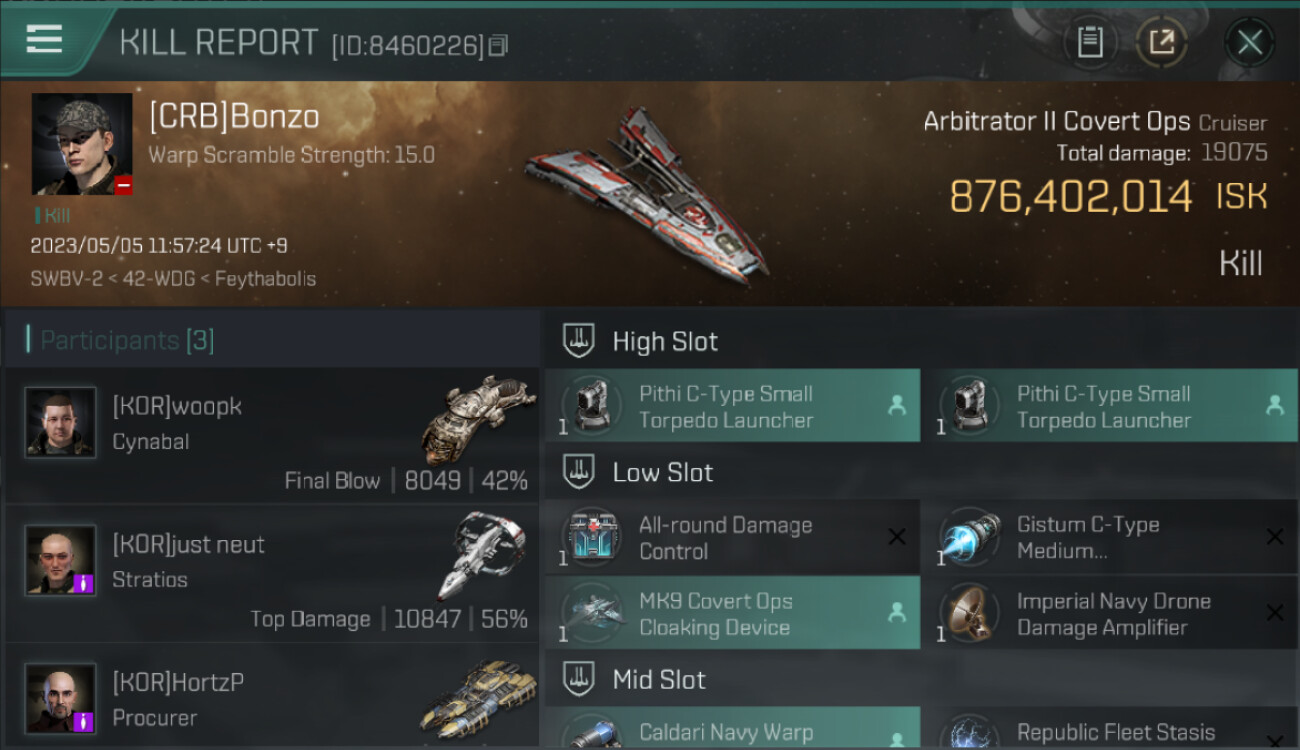Click X next to Gistum C-Type Medium module
1300x750 pixels.
pos(1274,537)
